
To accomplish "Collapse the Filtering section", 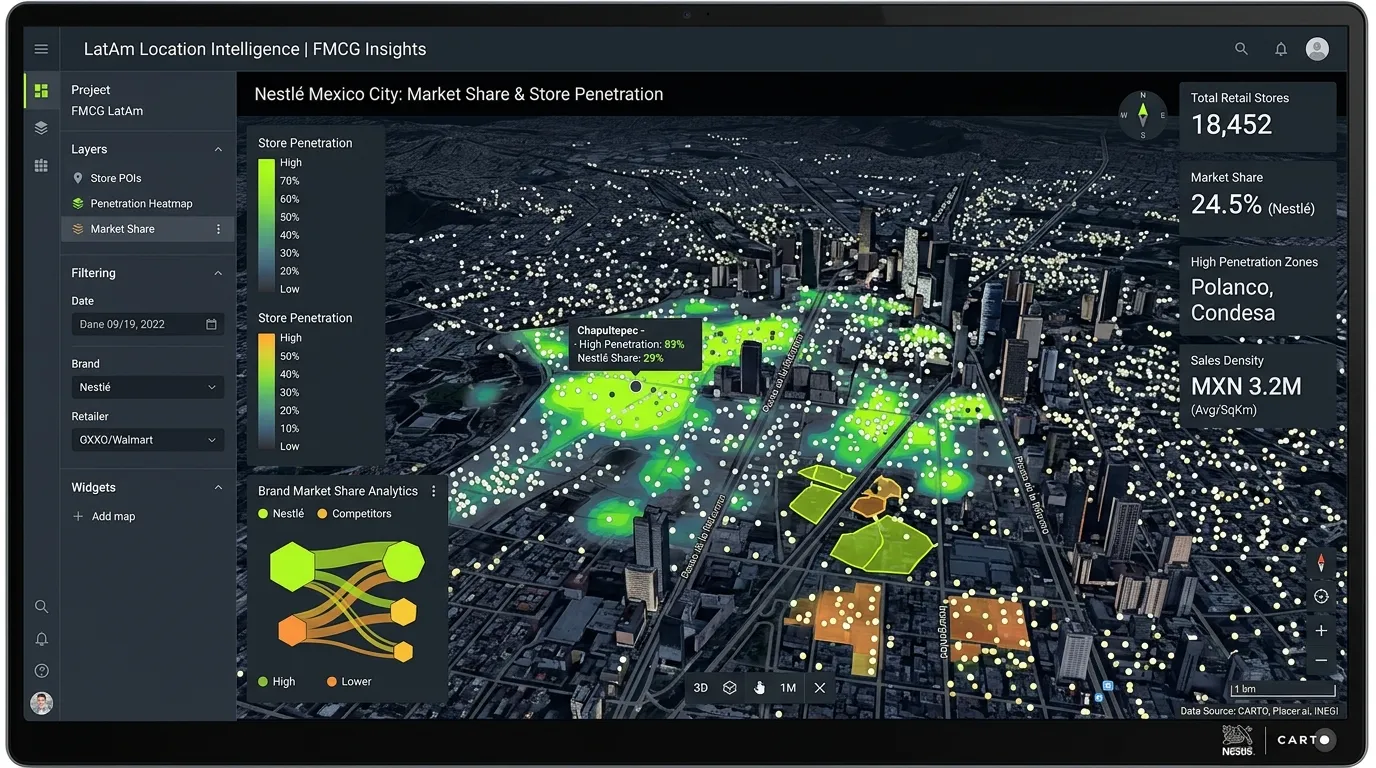I will [x=218, y=273].
